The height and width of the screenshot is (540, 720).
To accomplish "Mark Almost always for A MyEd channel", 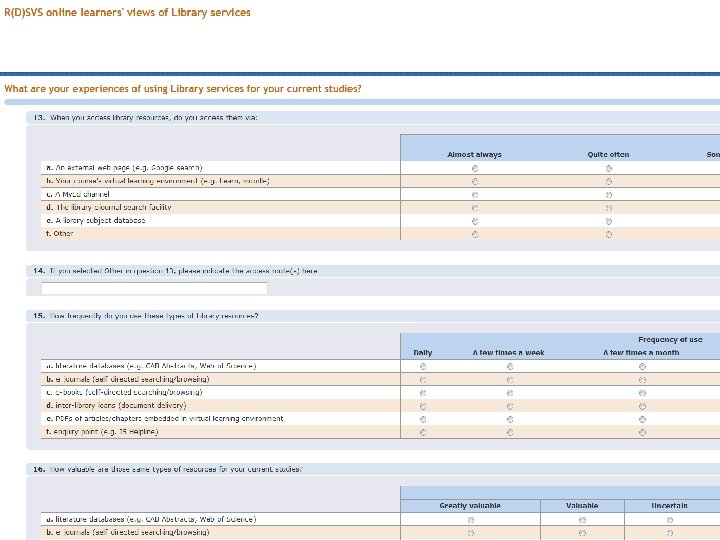I will (475, 195).
